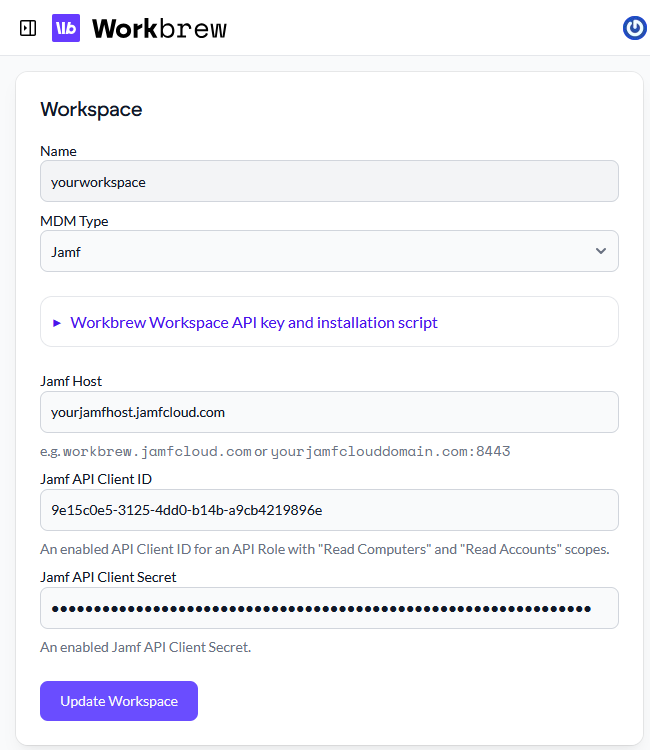Viewport: 650px width, 750px height.
Task: Toggle the sidebar panel icon
Action: pyautogui.click(x=28, y=28)
